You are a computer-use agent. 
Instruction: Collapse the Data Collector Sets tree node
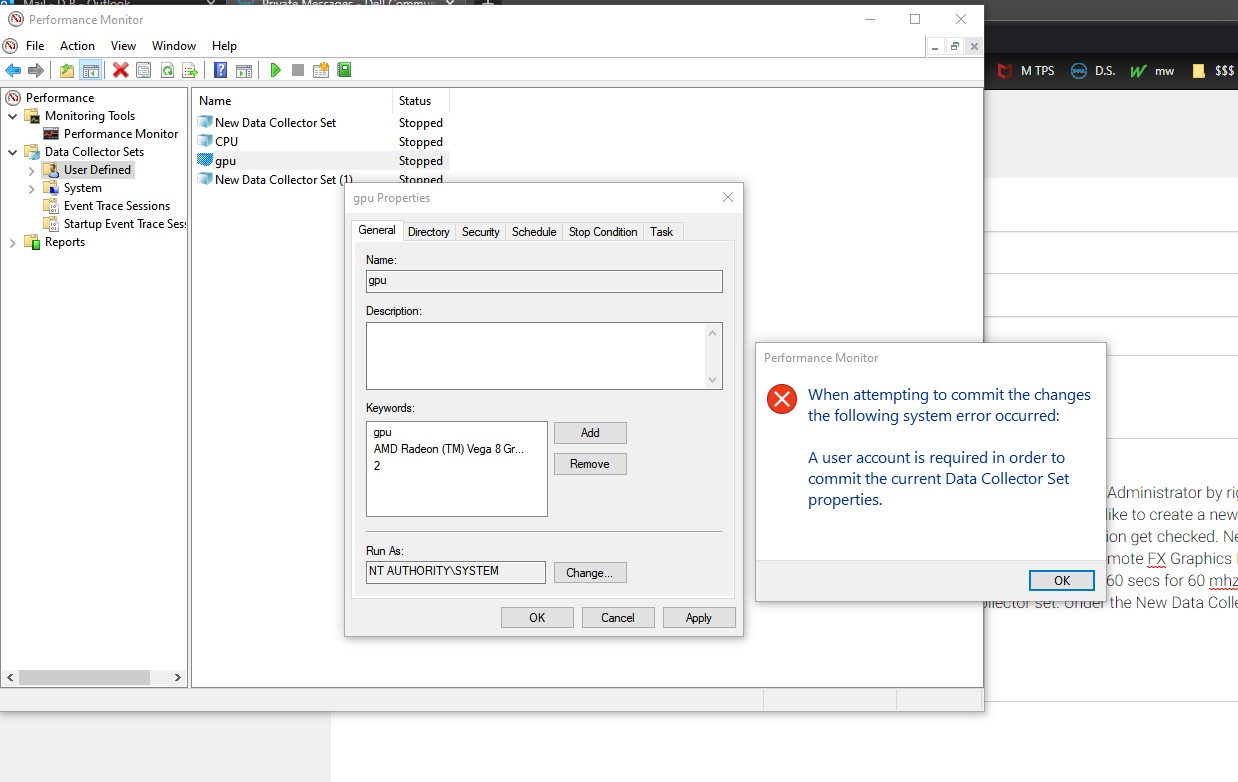click(x=13, y=152)
